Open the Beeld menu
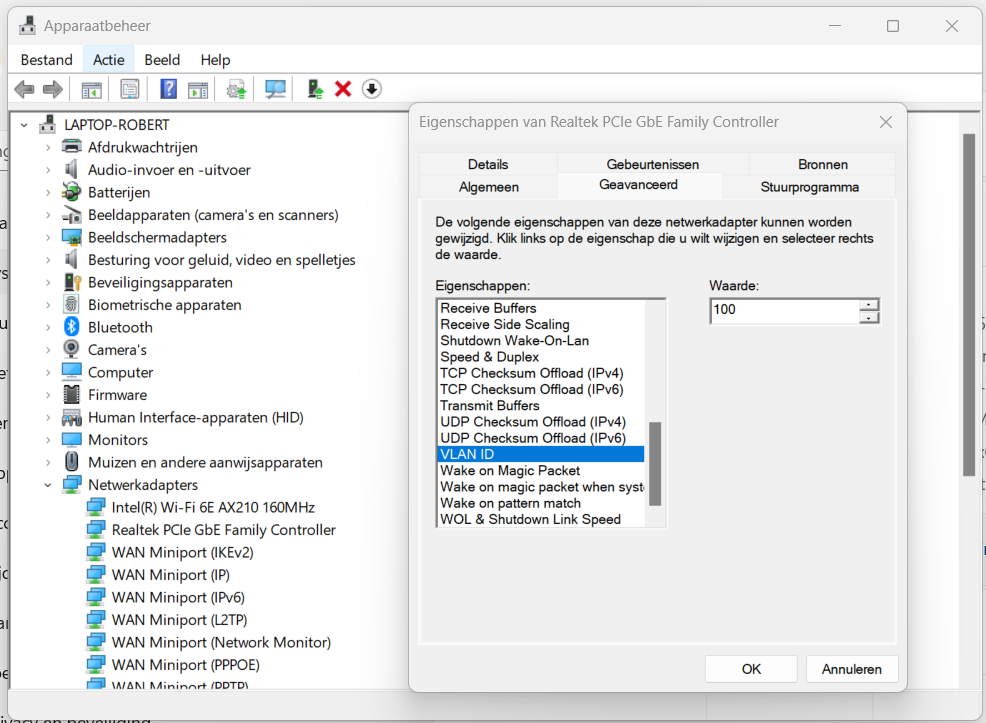Screen dimensions: 986x723 tap(162, 60)
